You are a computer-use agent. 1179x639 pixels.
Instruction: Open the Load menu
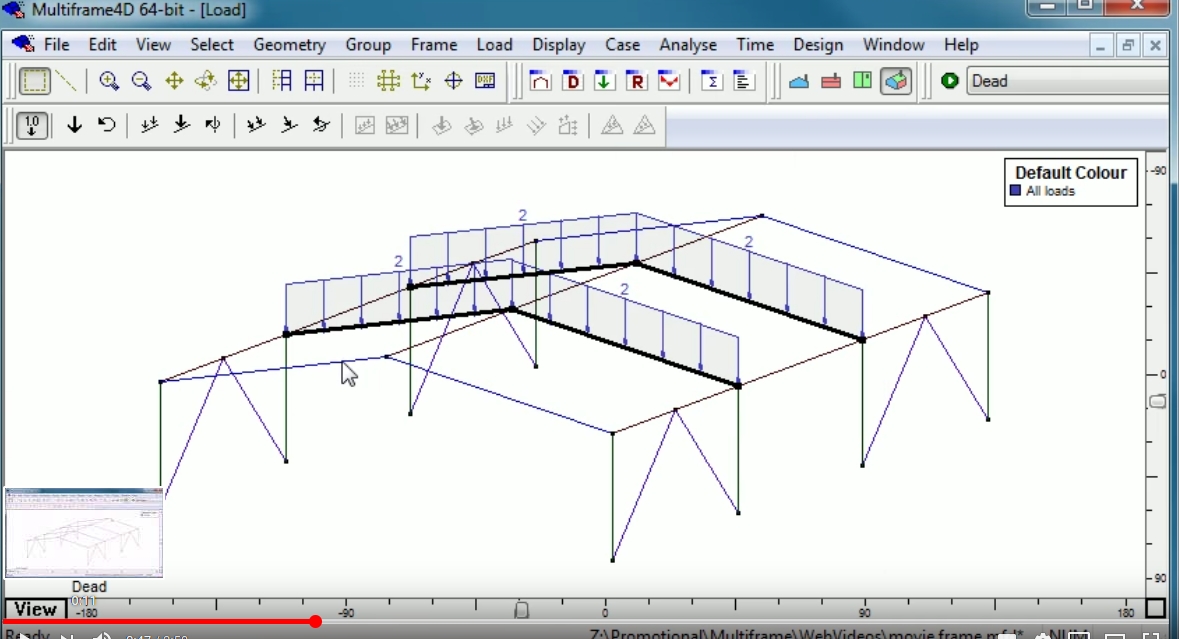(494, 45)
